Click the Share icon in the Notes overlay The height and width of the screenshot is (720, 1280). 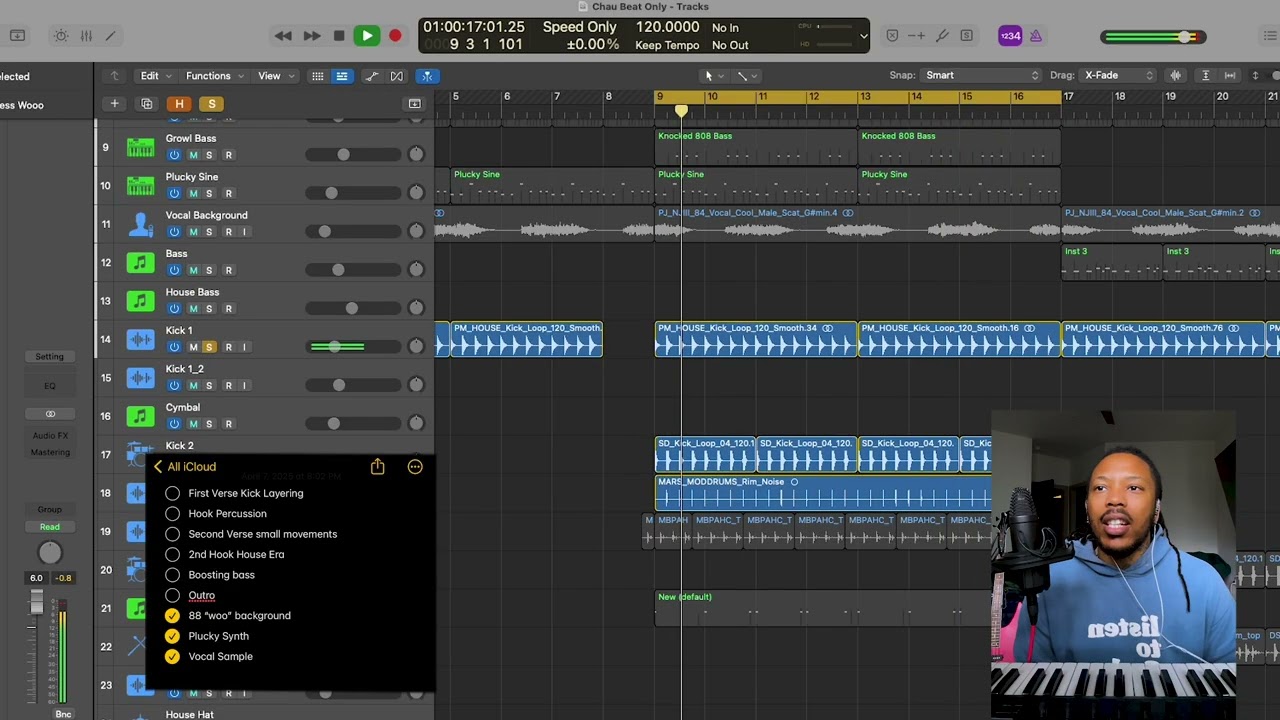[x=377, y=466]
